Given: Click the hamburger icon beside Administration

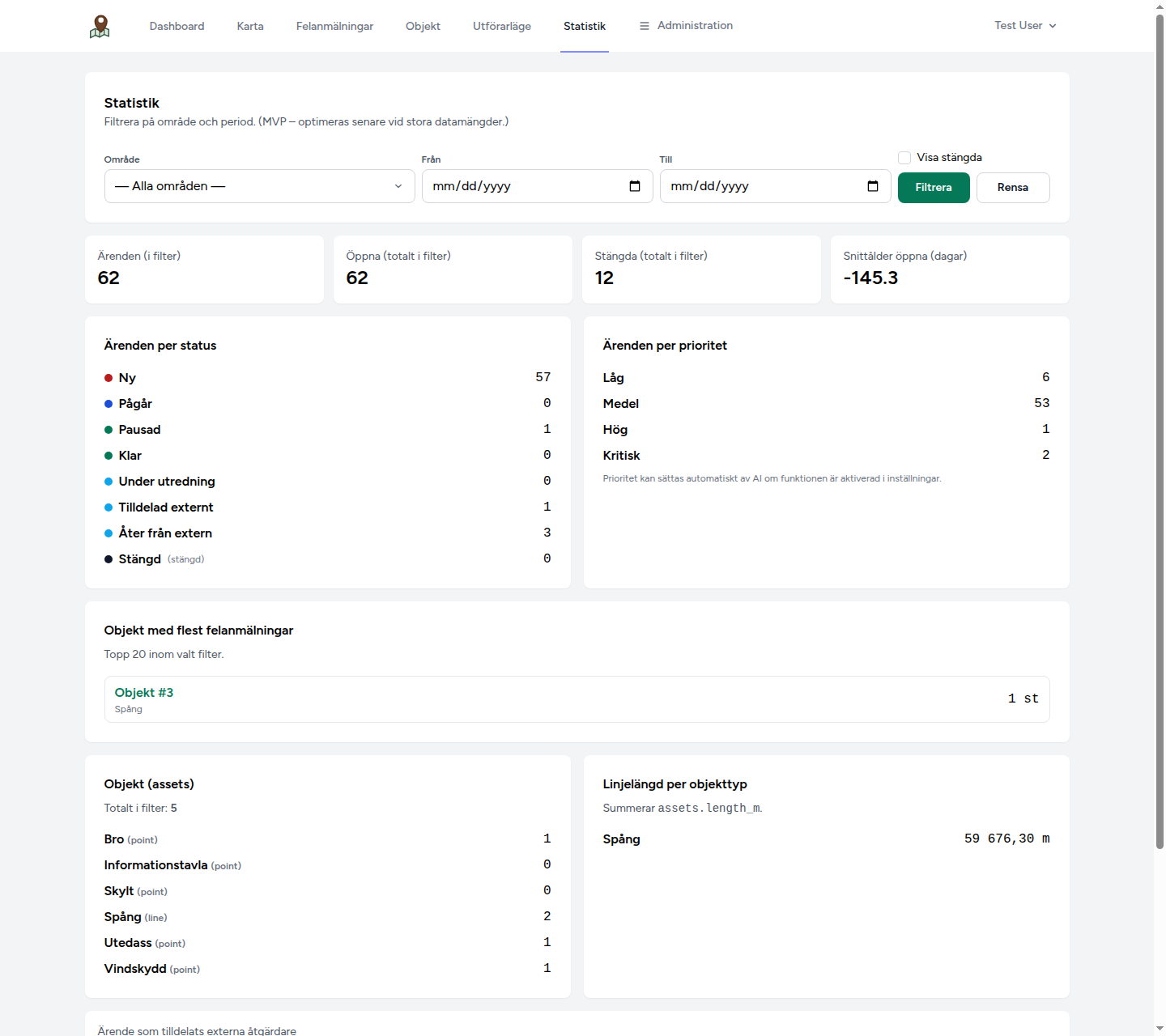Looking at the screenshot, I should [645, 26].
